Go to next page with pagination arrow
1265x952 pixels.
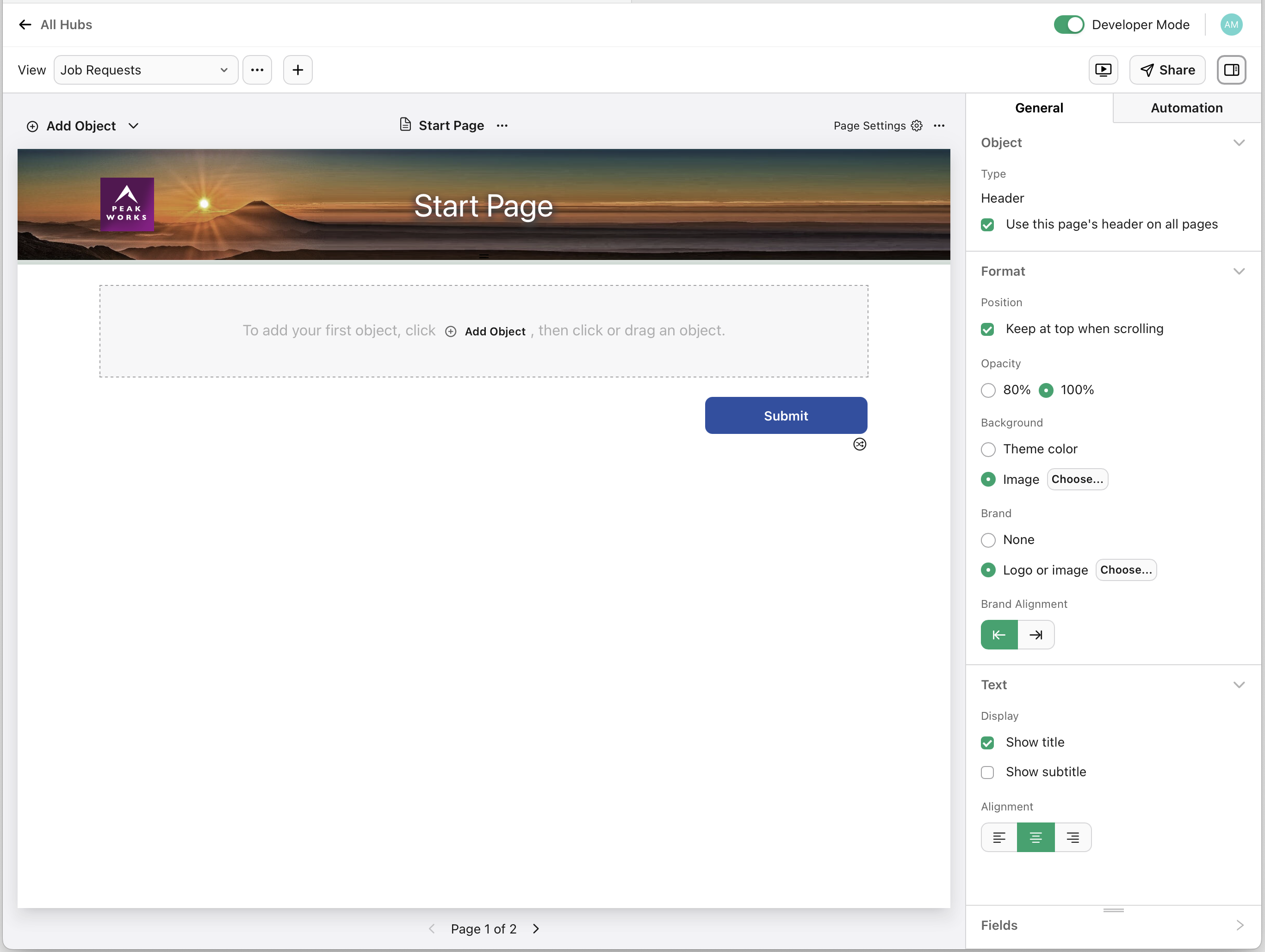pyautogui.click(x=536, y=928)
